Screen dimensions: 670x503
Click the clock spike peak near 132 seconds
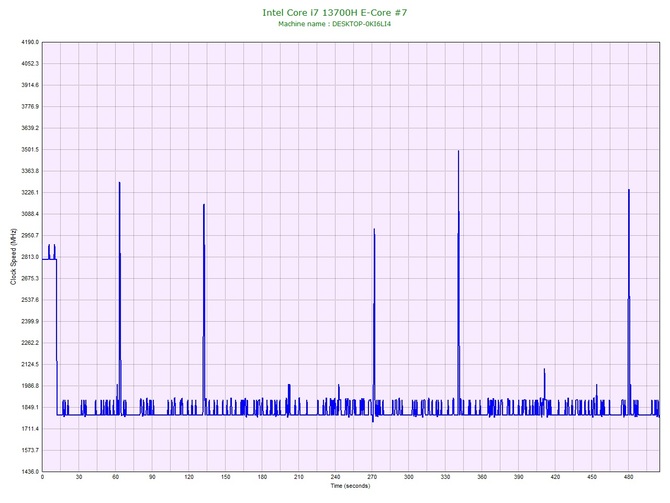tap(204, 205)
